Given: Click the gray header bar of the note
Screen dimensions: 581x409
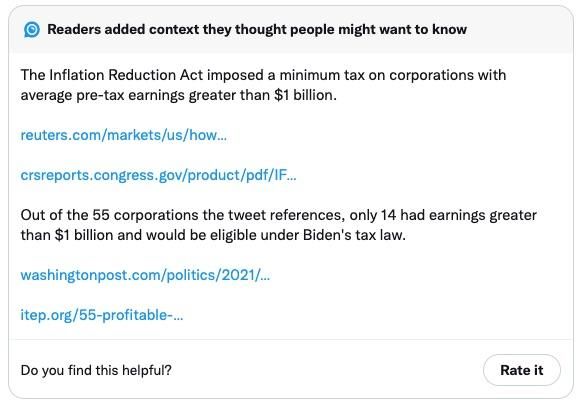Looking at the screenshot, I should click(291, 30).
